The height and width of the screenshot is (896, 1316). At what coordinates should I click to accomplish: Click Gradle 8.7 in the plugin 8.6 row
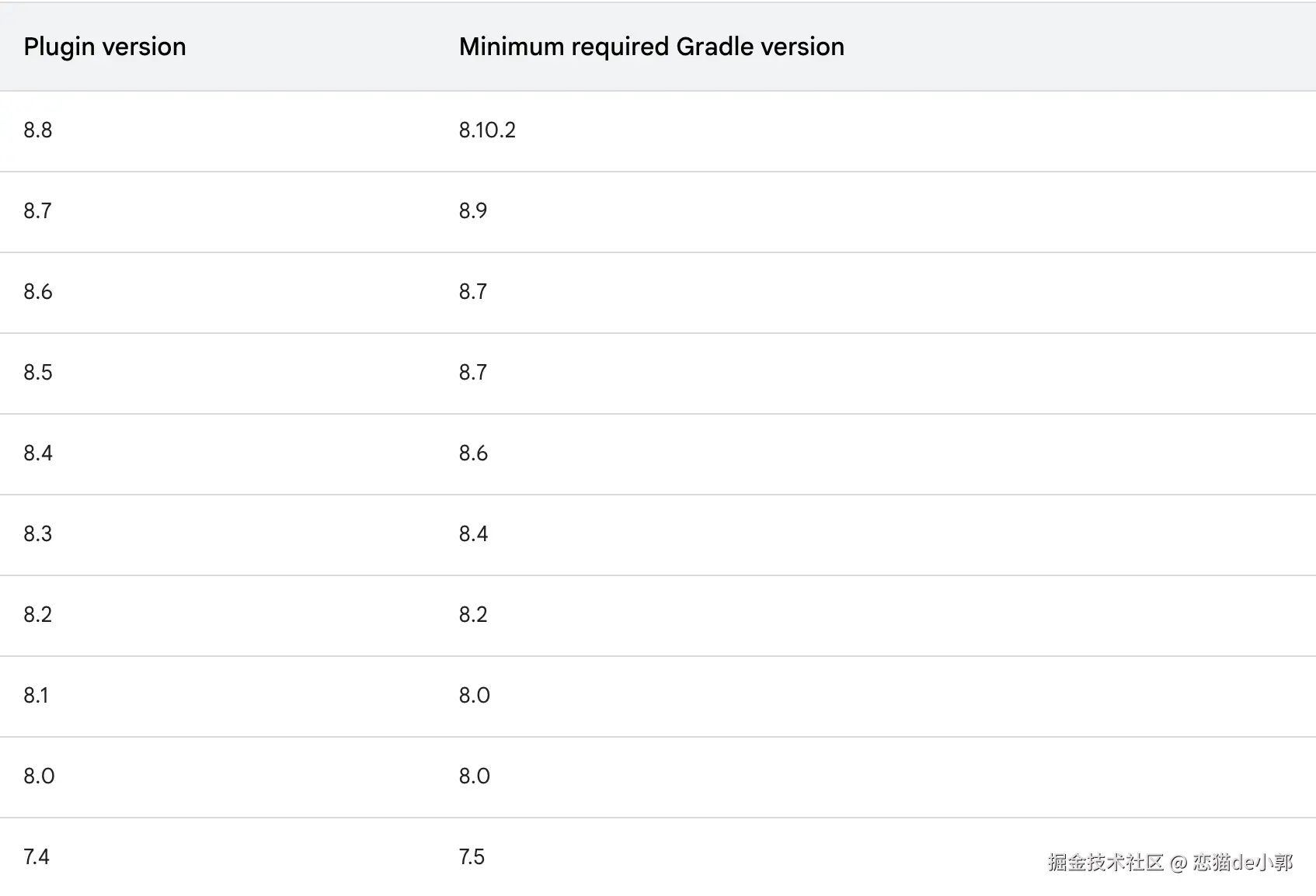click(472, 291)
